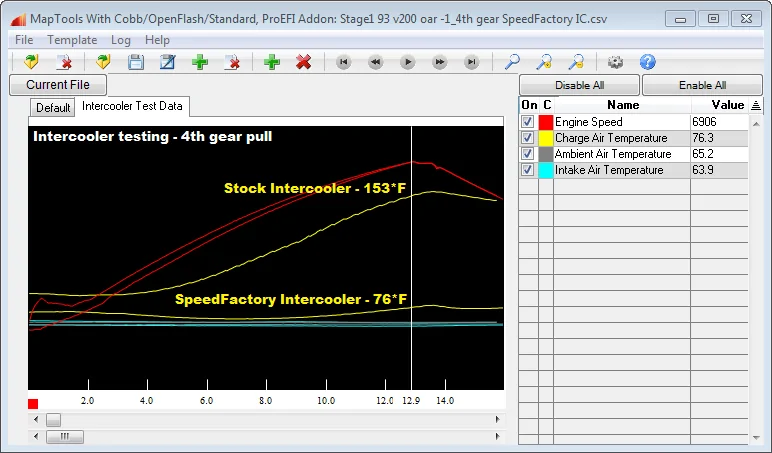Open help via the blue question icon
Image resolution: width=772 pixels, height=453 pixels.
[647, 62]
